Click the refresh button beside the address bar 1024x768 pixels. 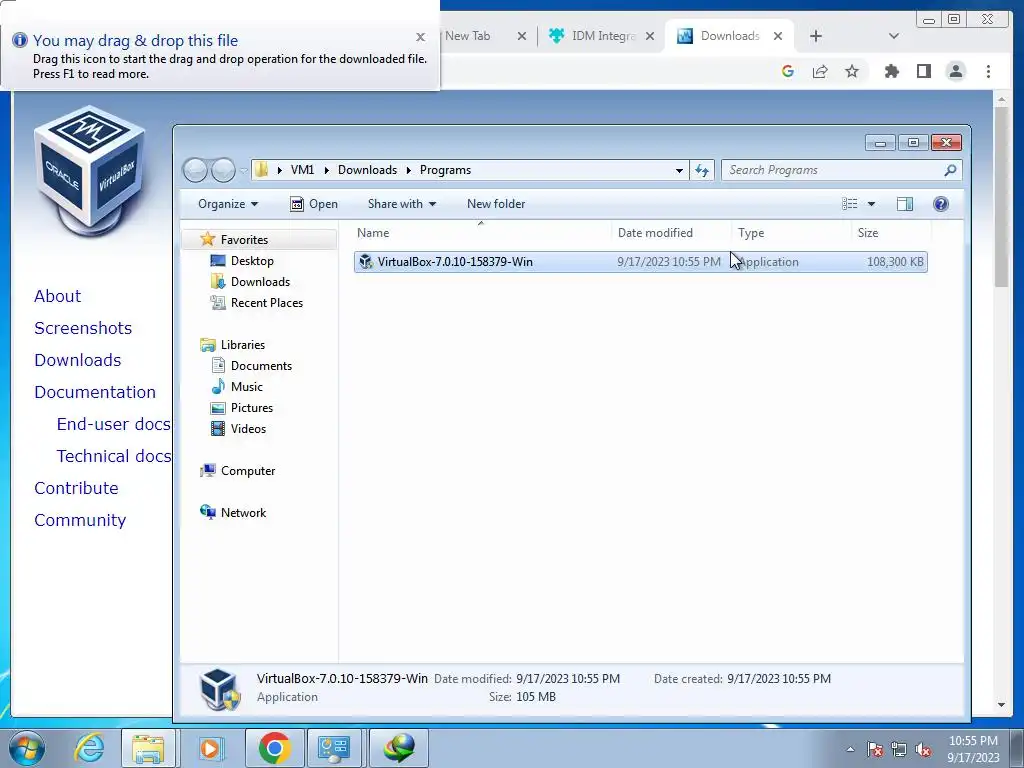click(702, 170)
